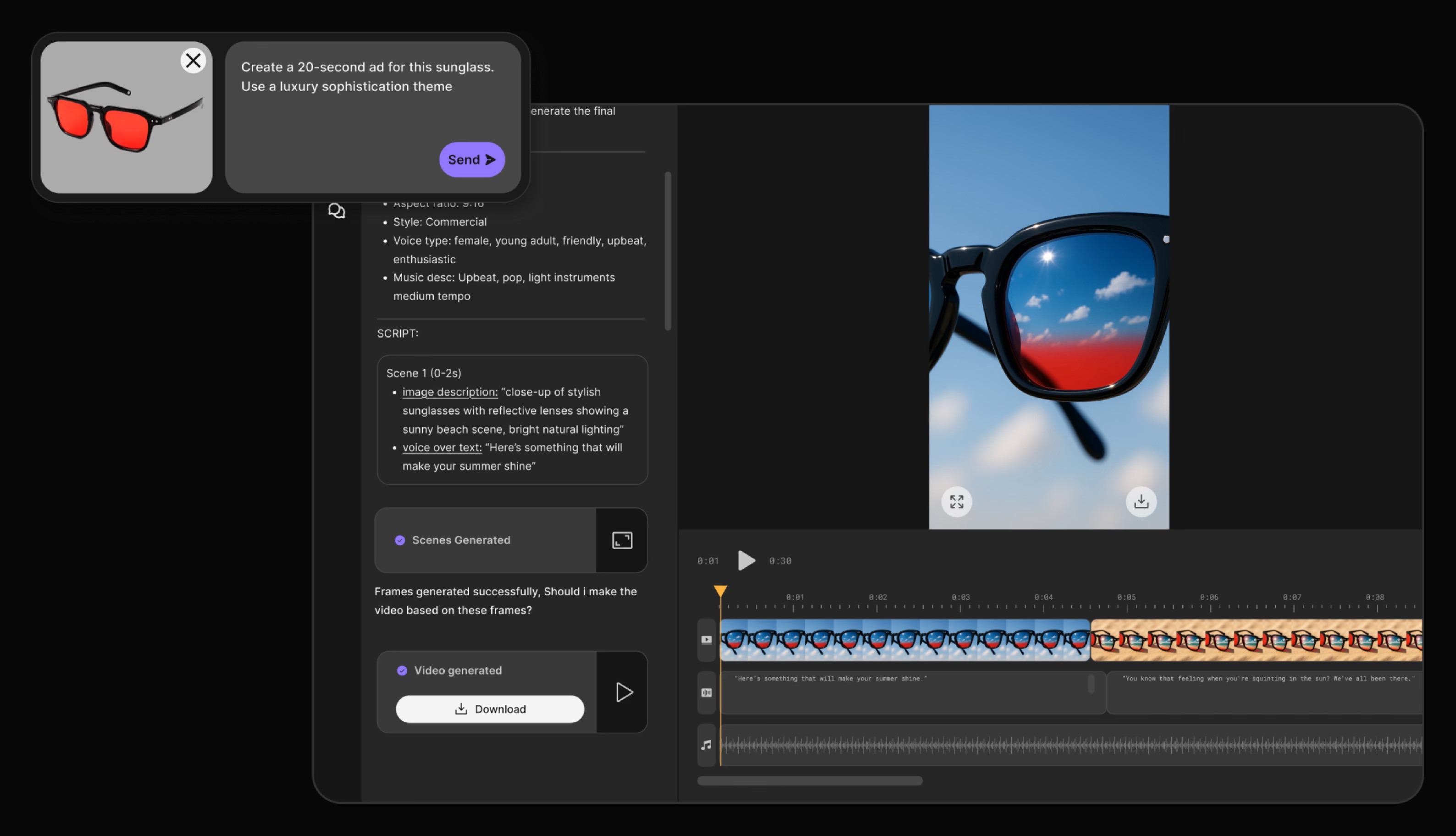Open the chat icon in left sidebar

coord(336,211)
